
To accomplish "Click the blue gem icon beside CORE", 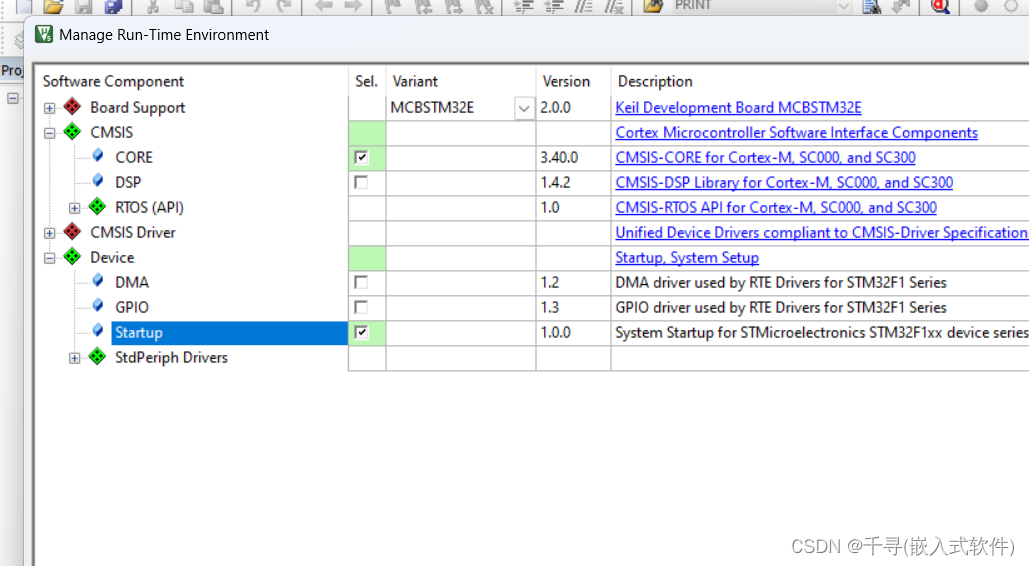I will coord(98,156).
